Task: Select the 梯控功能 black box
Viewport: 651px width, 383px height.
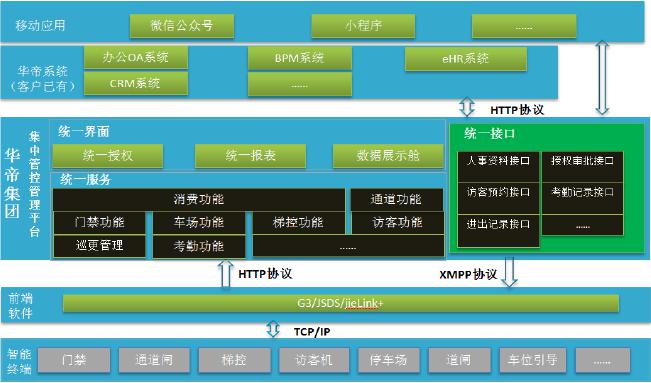Action: [x=298, y=223]
